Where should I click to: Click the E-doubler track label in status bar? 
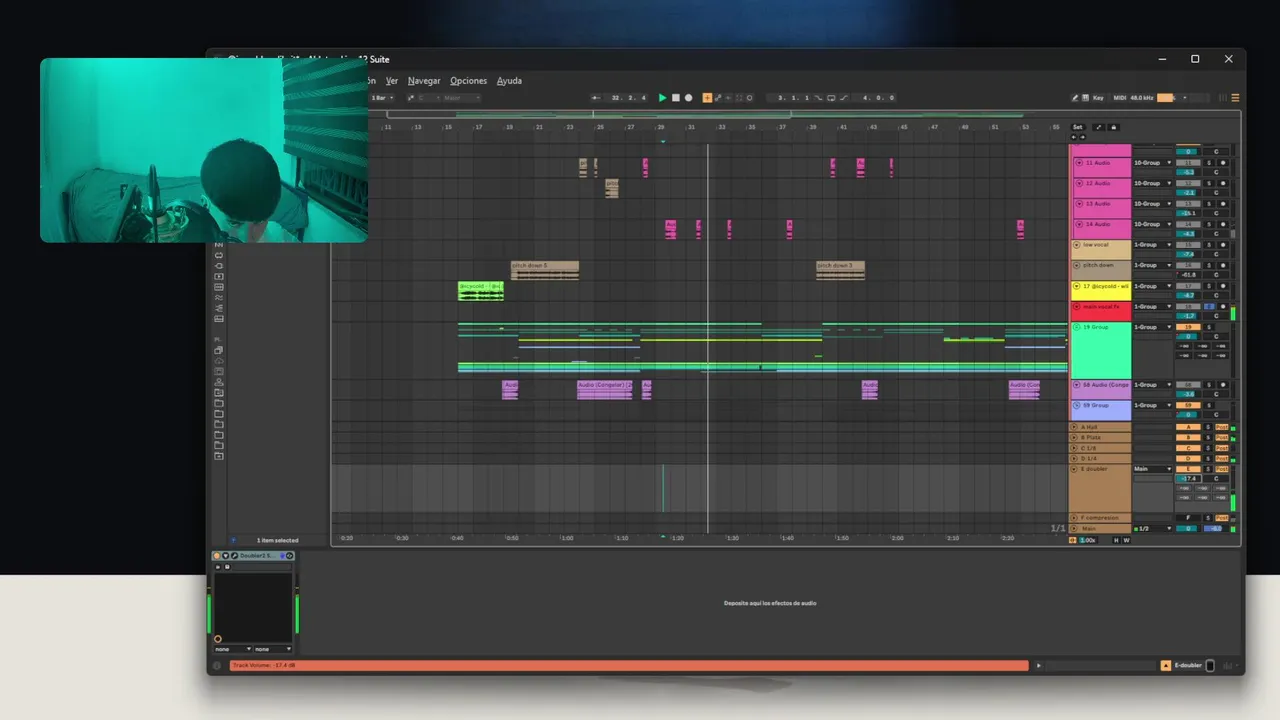pos(1188,666)
